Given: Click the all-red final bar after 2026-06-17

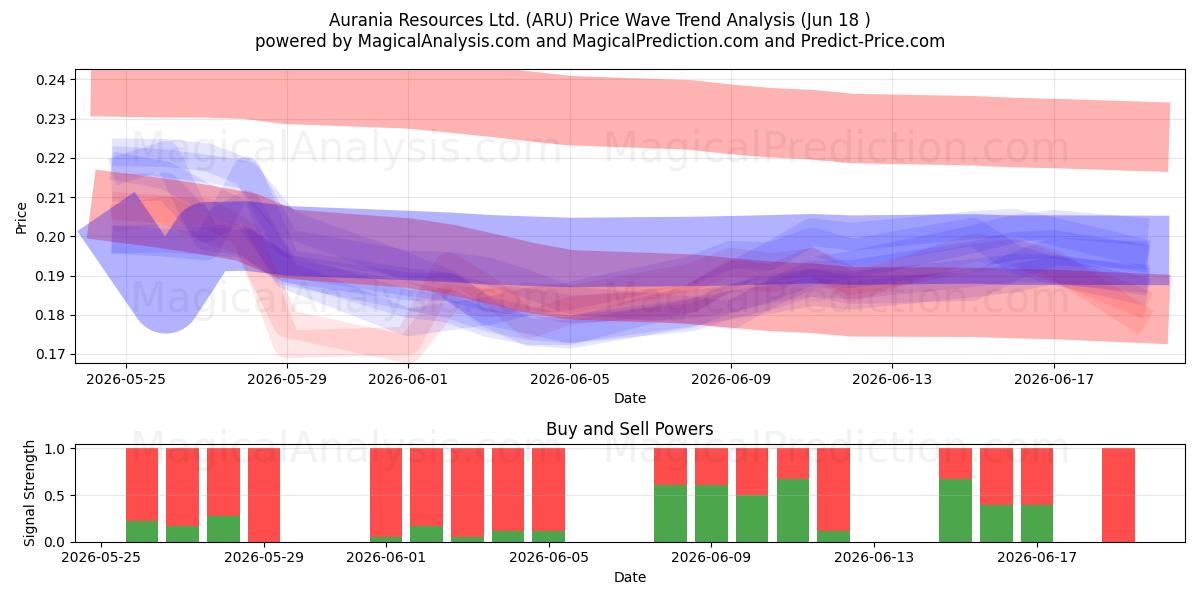Looking at the screenshot, I should pyautogui.click(x=1118, y=495).
